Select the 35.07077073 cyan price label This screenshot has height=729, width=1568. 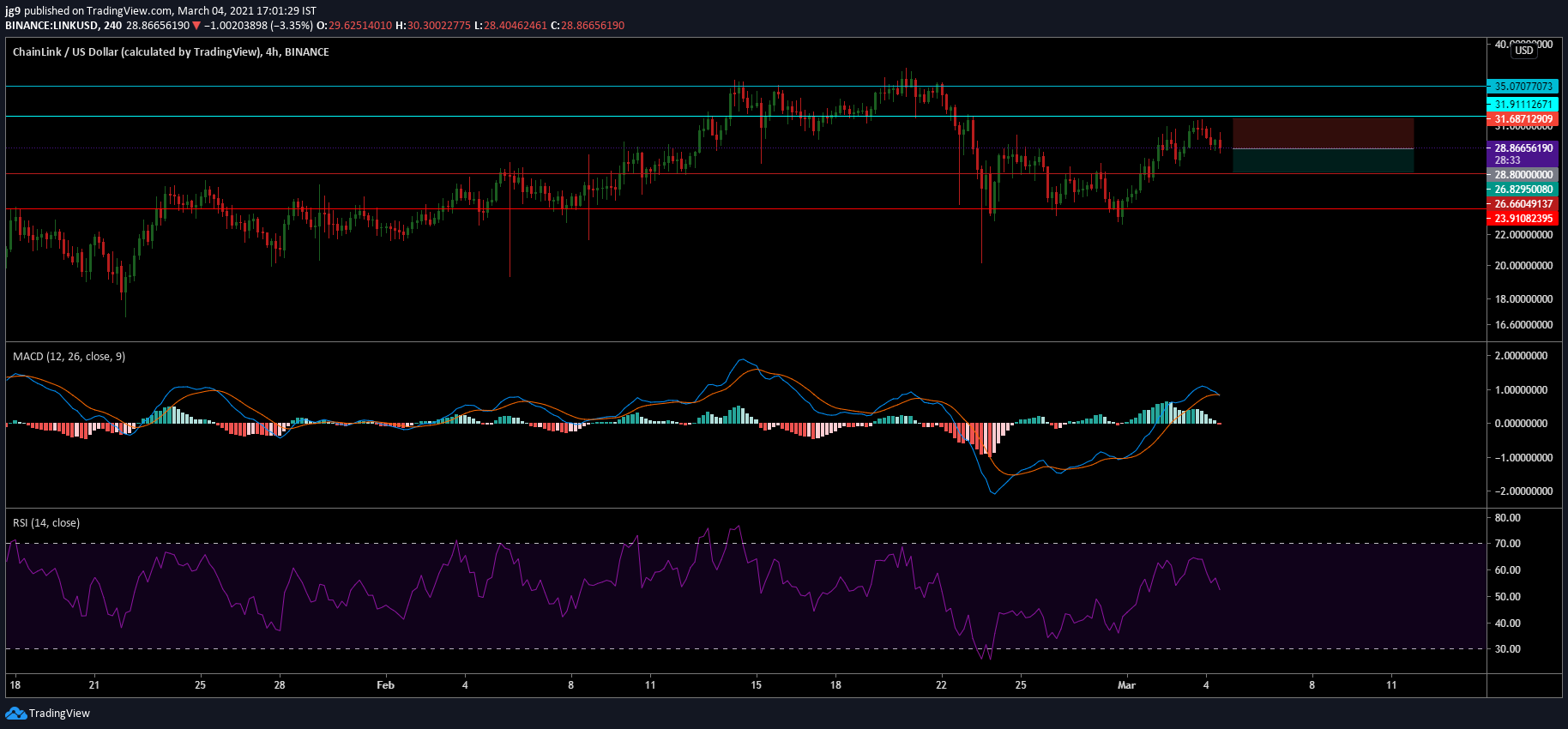[x=1523, y=87]
